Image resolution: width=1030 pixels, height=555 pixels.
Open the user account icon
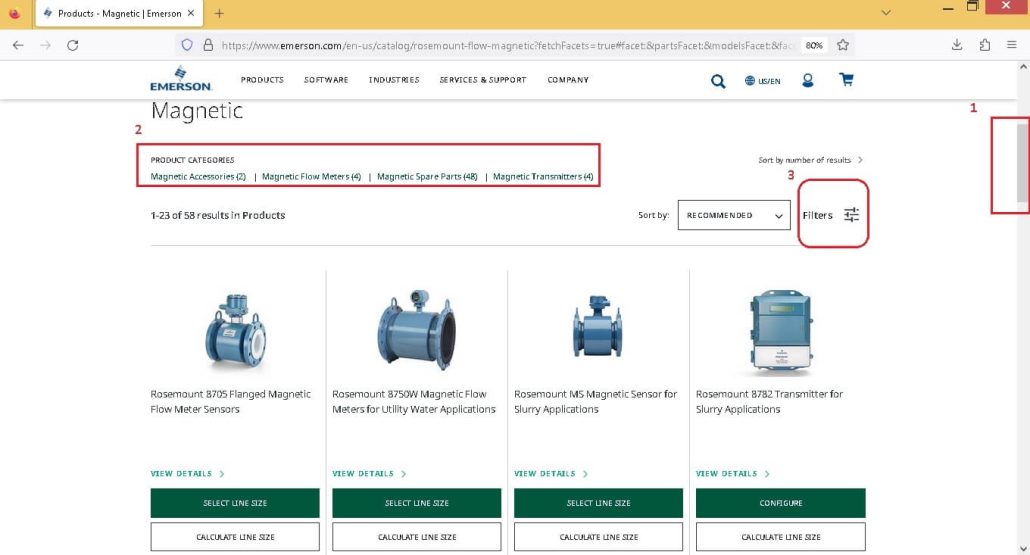pyautogui.click(x=807, y=80)
